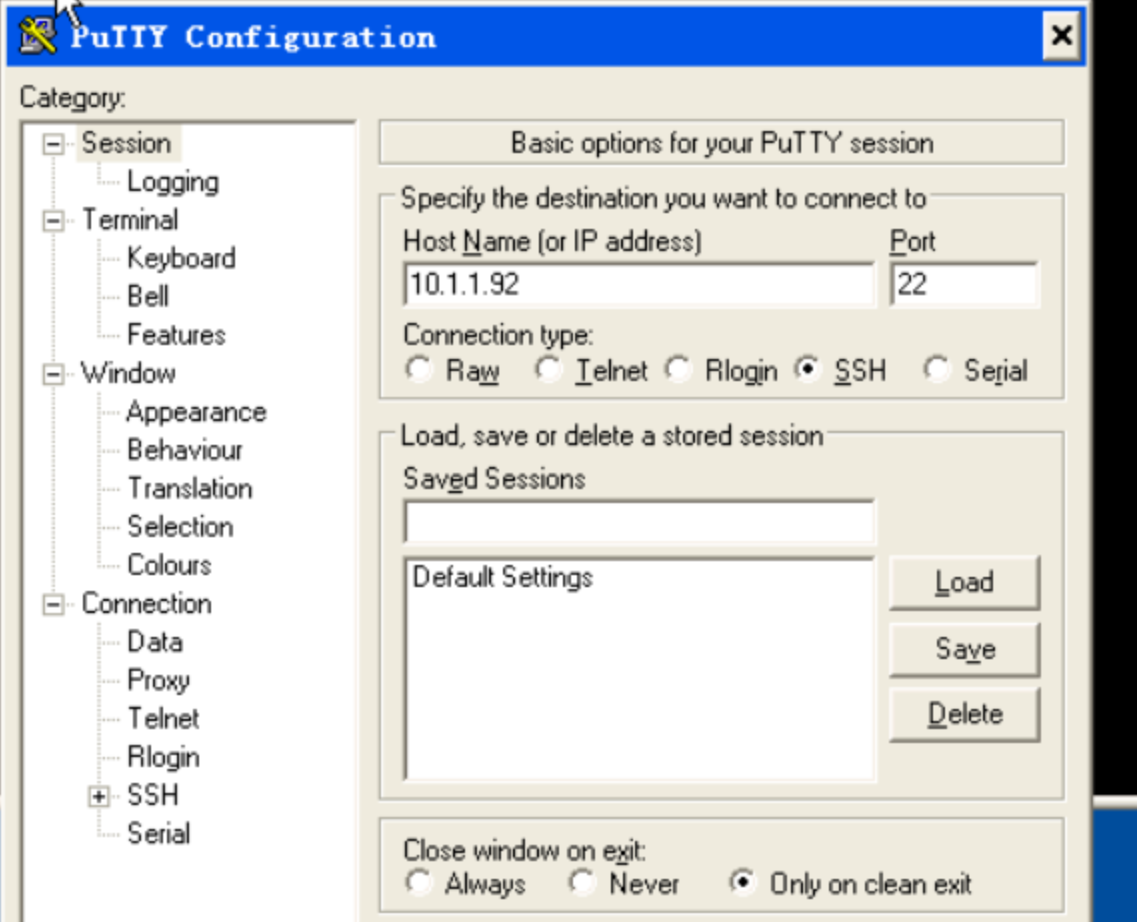This screenshot has width=1137, height=922.
Task: Click the Load button
Action: (x=964, y=583)
